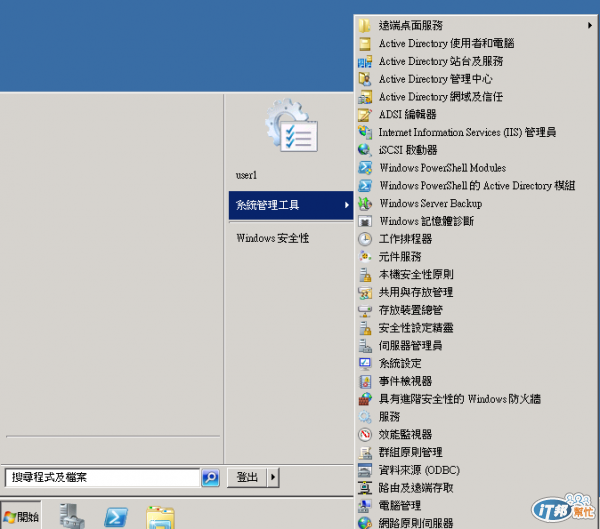Click the Active Directory 網域及信任 icon

(365, 97)
